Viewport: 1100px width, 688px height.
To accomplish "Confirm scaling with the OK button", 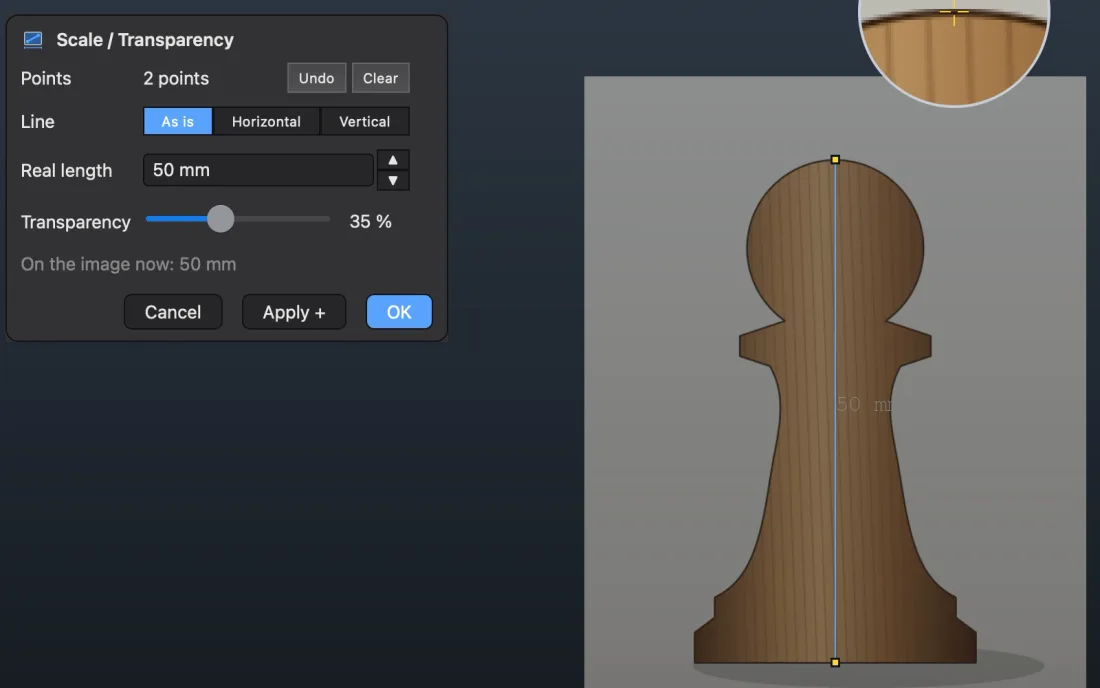I will [399, 312].
